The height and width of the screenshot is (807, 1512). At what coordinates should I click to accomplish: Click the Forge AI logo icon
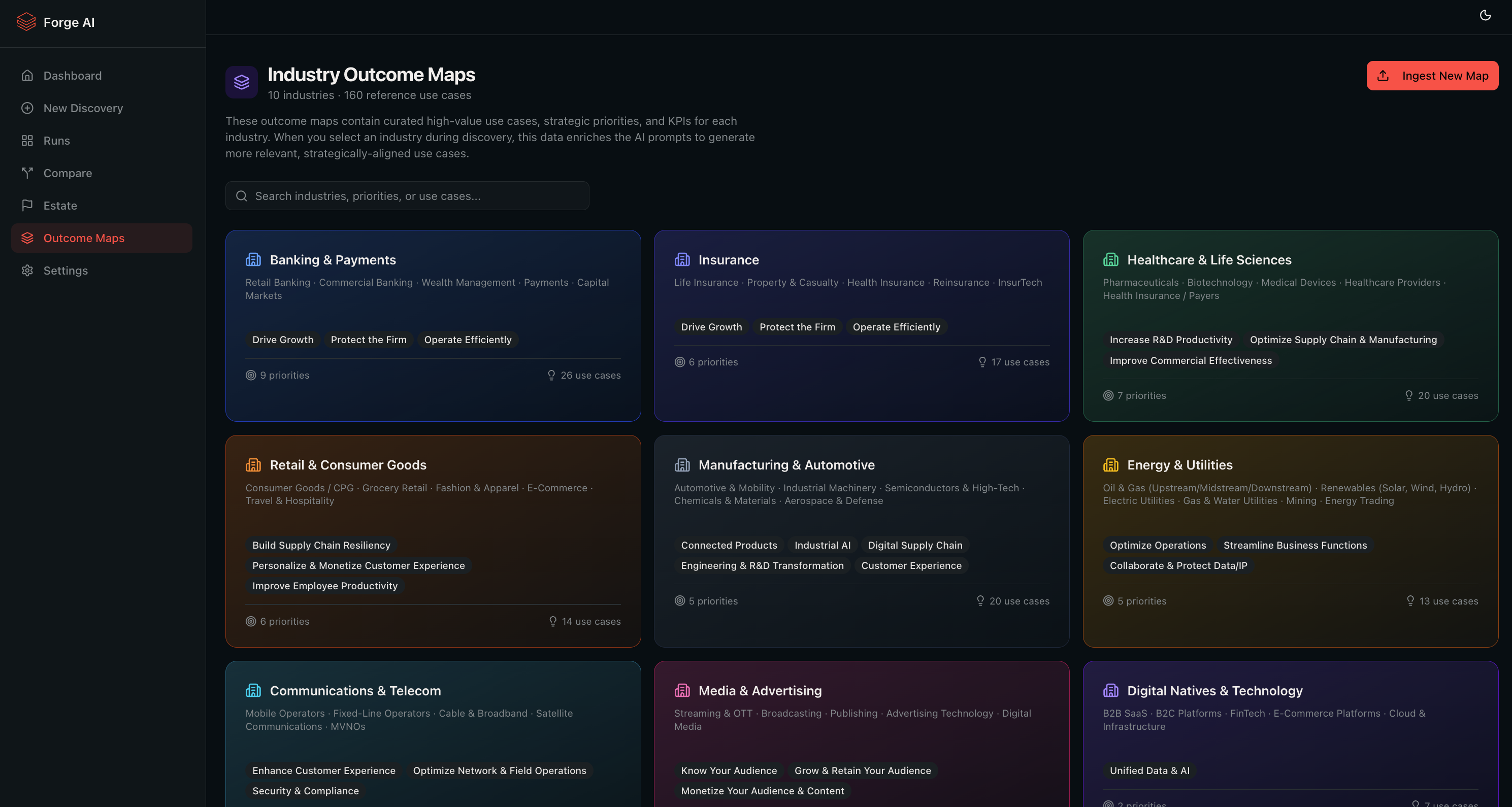[x=26, y=22]
